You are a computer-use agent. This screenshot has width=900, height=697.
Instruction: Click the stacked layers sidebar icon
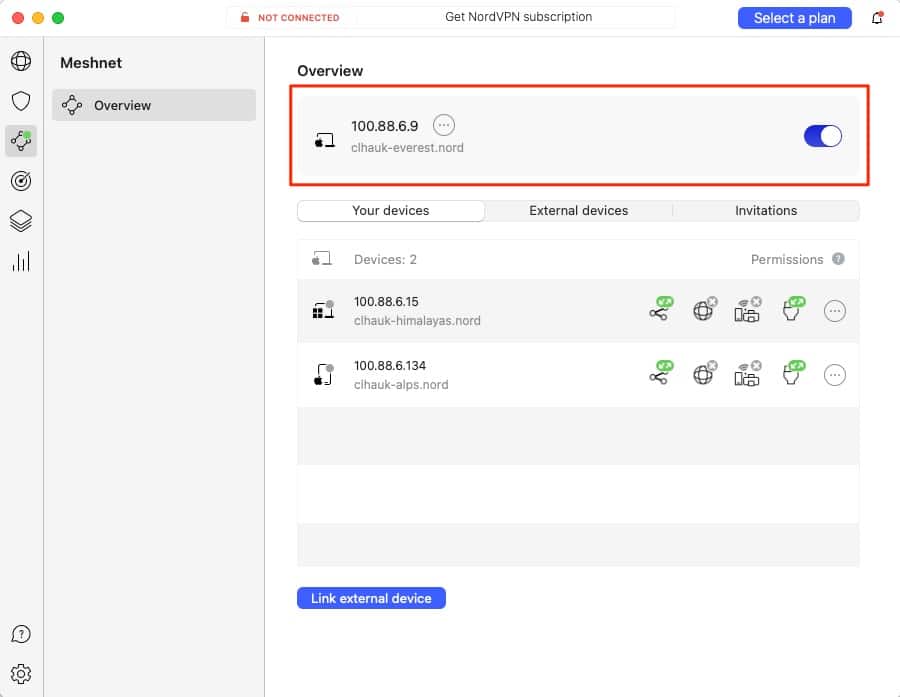pyautogui.click(x=21, y=221)
